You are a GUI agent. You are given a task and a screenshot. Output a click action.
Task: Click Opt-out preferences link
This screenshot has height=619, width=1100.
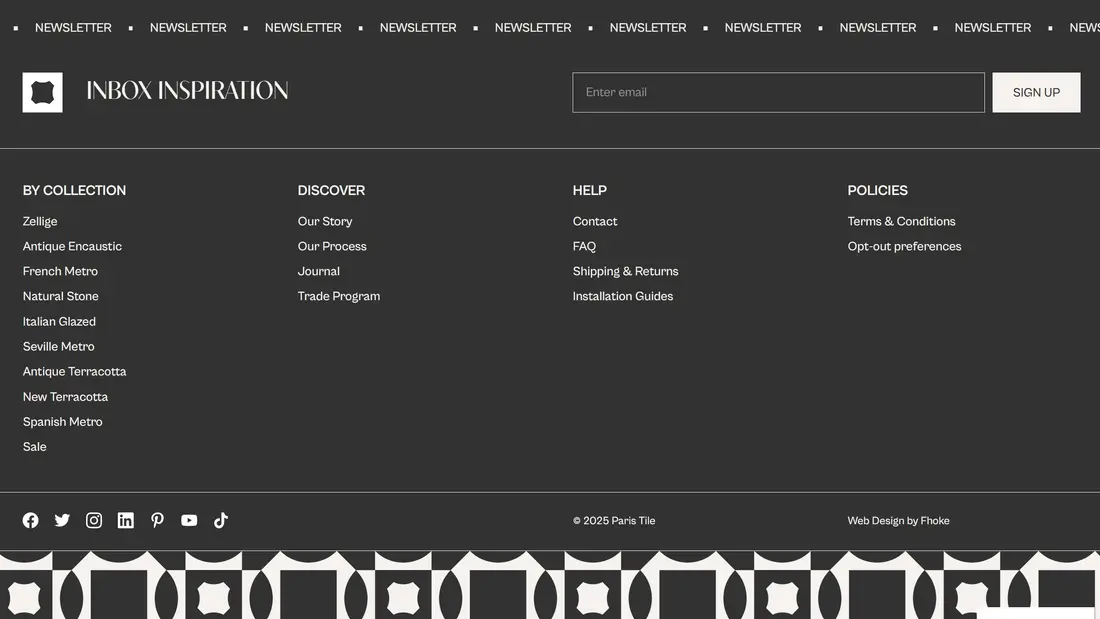(x=904, y=246)
